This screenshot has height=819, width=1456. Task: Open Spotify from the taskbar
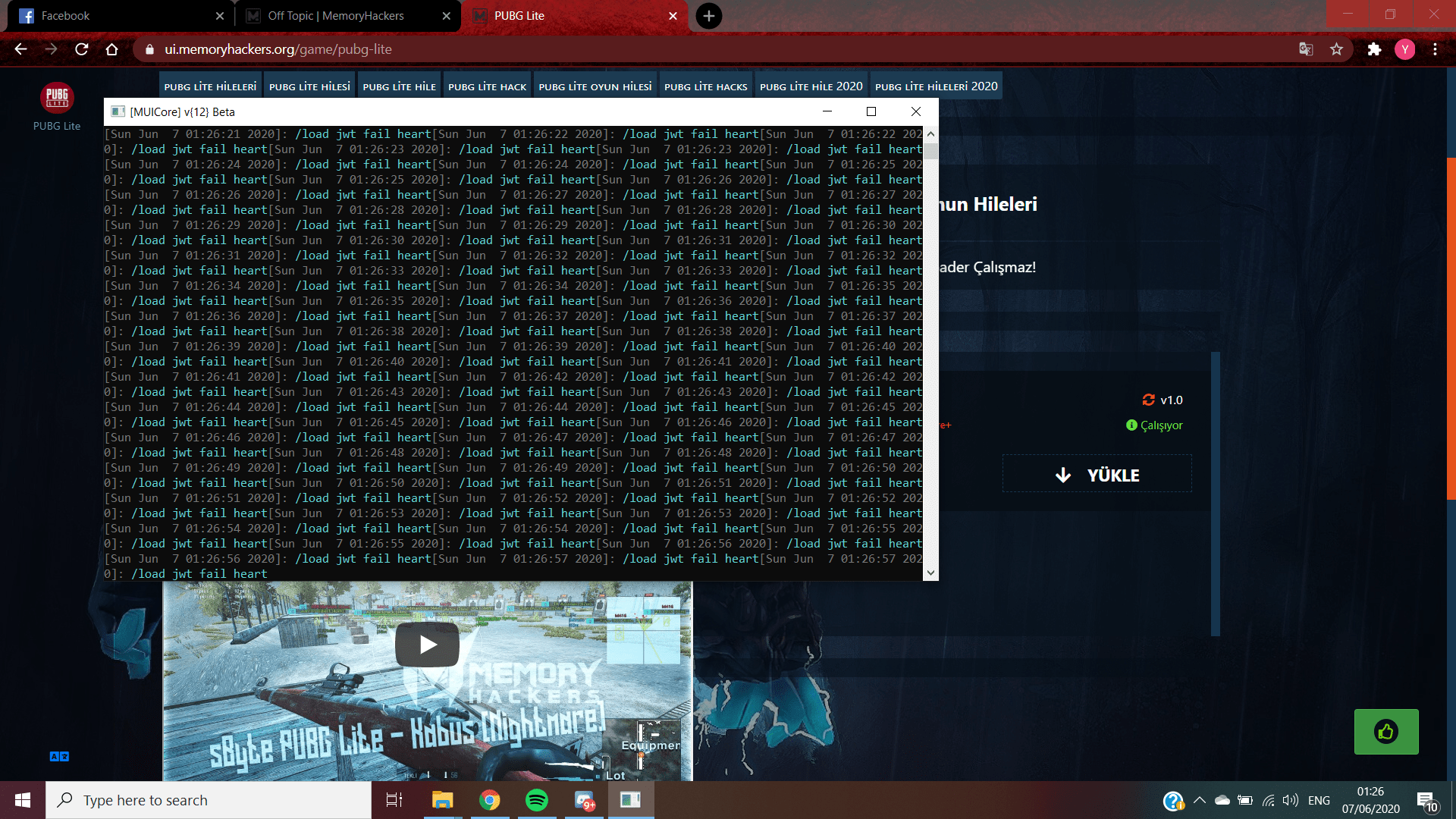tap(537, 800)
